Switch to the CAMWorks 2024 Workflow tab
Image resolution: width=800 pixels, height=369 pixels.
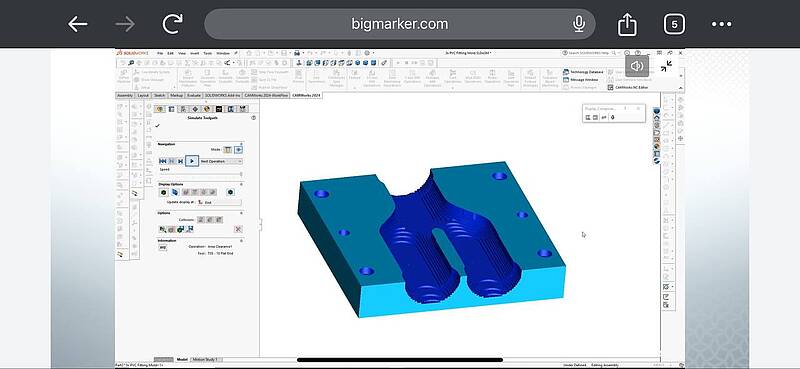[266, 95]
